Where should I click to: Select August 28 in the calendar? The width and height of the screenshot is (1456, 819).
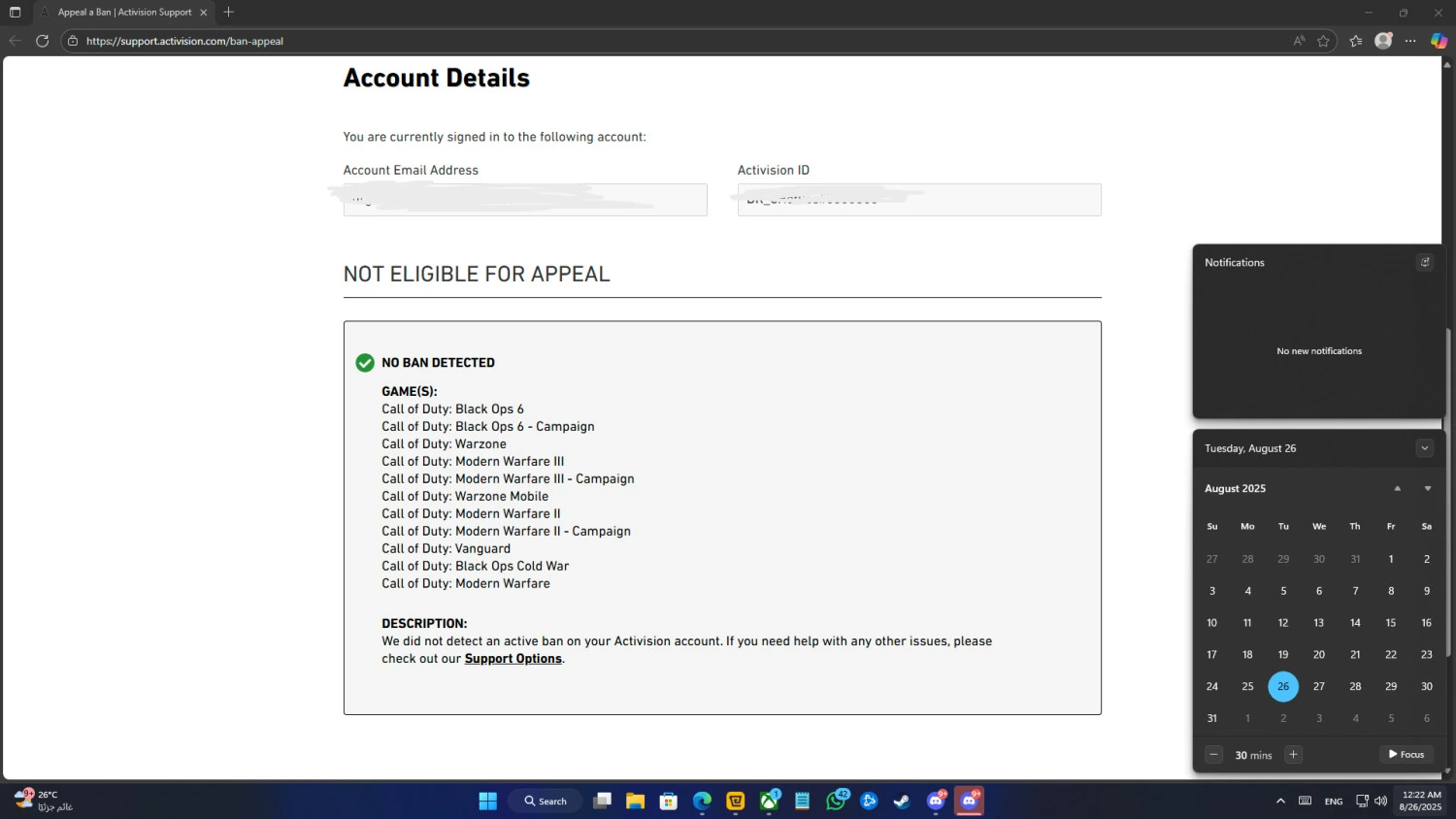1355,686
